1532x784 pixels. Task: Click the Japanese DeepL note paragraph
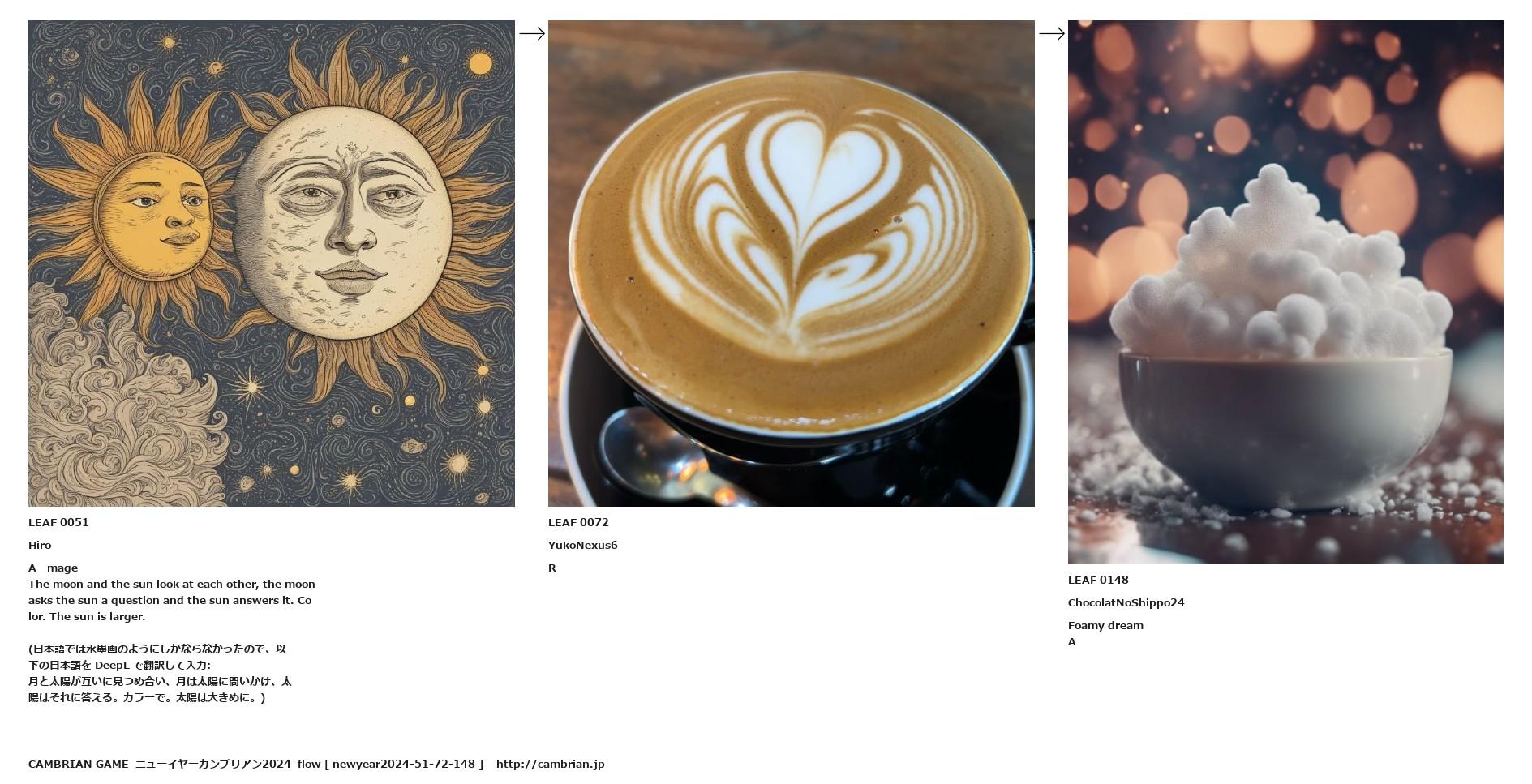pyautogui.click(x=161, y=673)
